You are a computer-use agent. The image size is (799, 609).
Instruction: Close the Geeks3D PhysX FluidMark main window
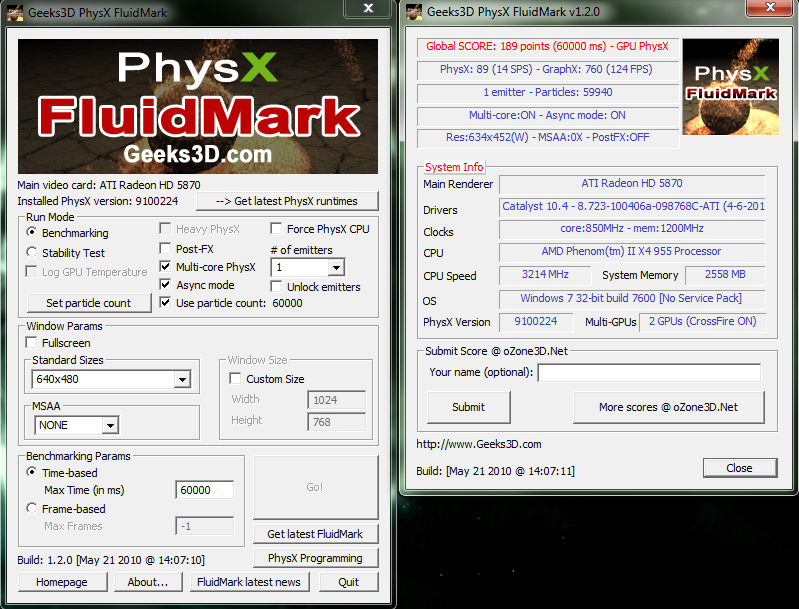coord(368,8)
